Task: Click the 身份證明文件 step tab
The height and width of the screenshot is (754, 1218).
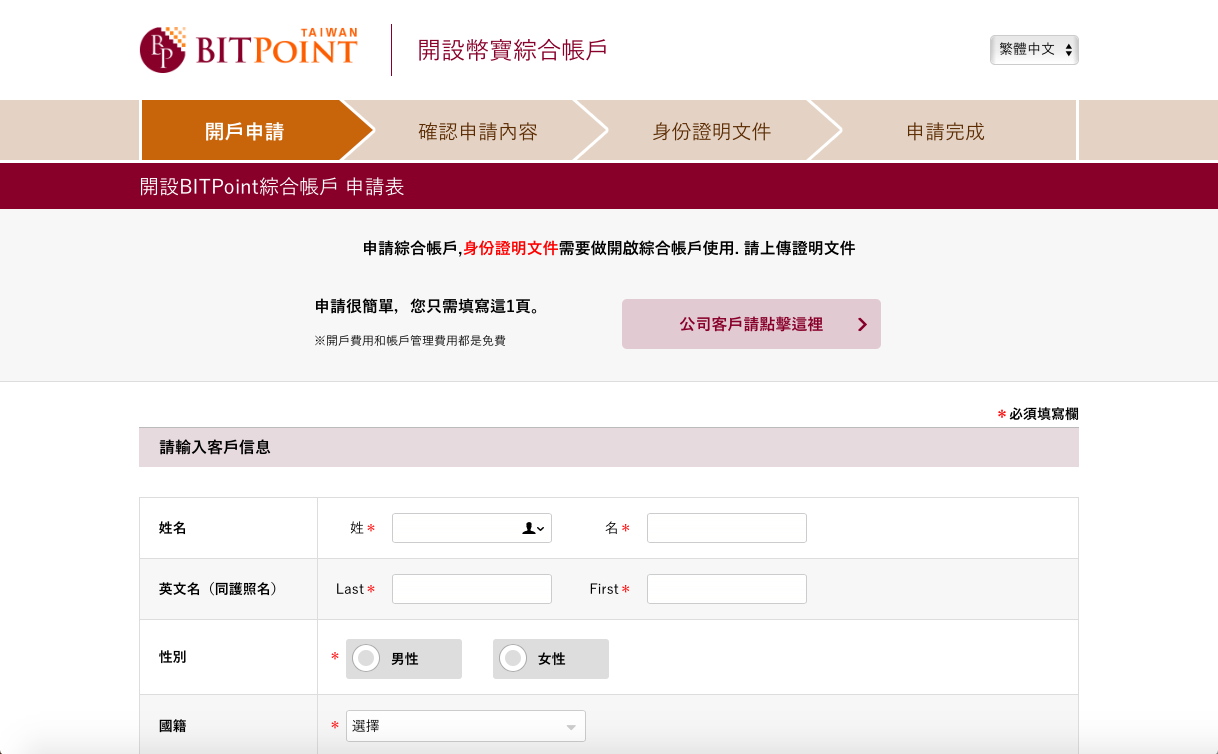Action: tap(711, 131)
